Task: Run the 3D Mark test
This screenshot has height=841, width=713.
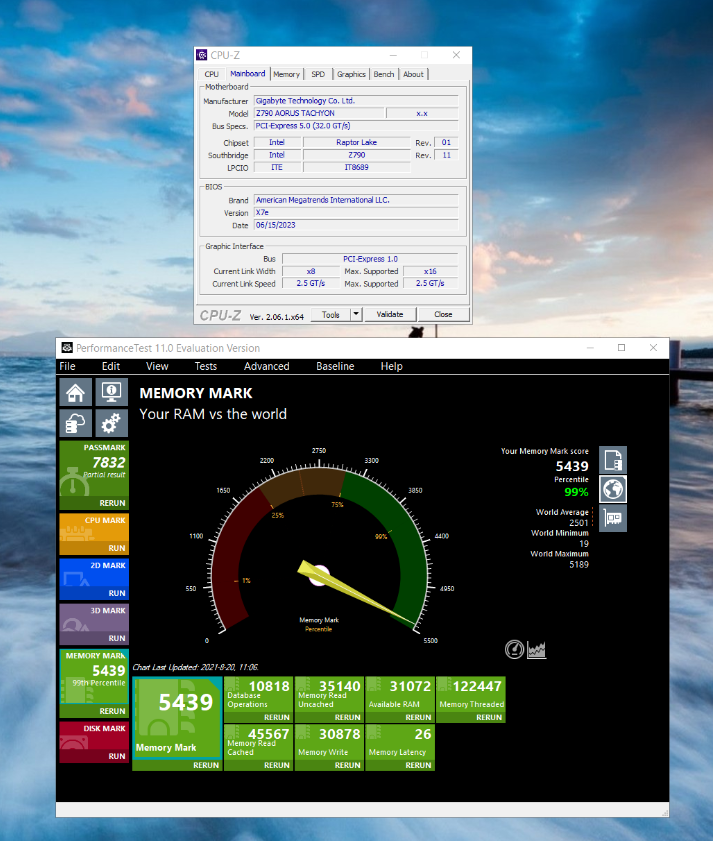Action: (x=116, y=638)
